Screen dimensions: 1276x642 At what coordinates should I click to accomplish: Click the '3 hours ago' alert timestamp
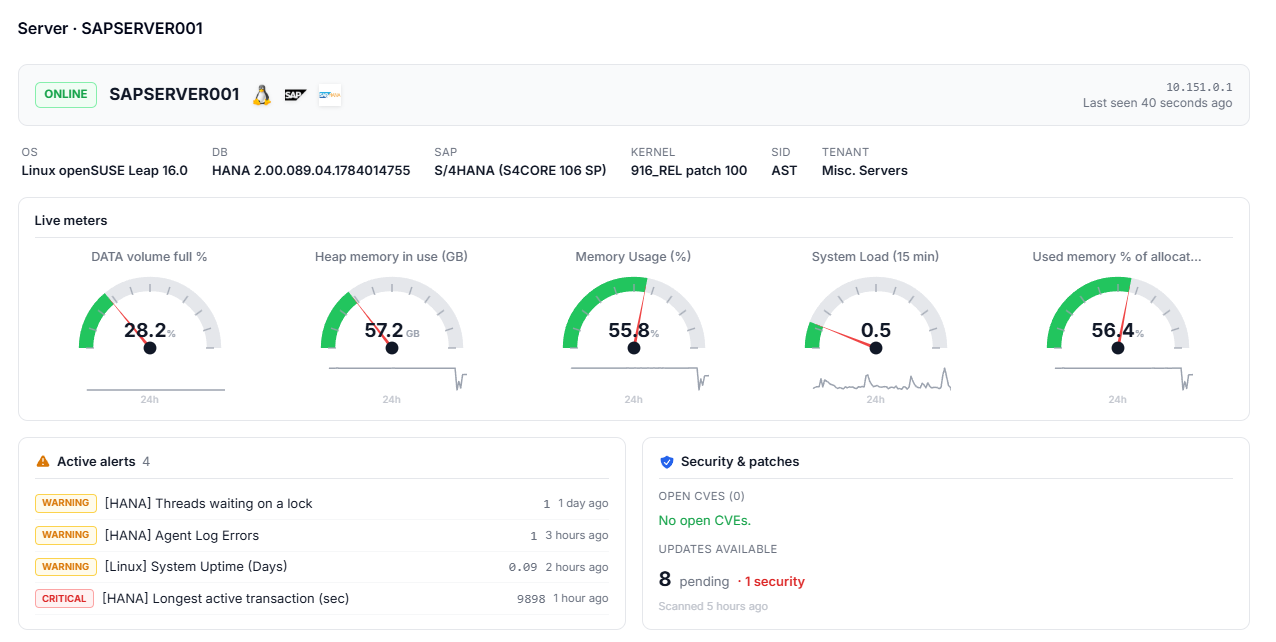[x=577, y=536]
